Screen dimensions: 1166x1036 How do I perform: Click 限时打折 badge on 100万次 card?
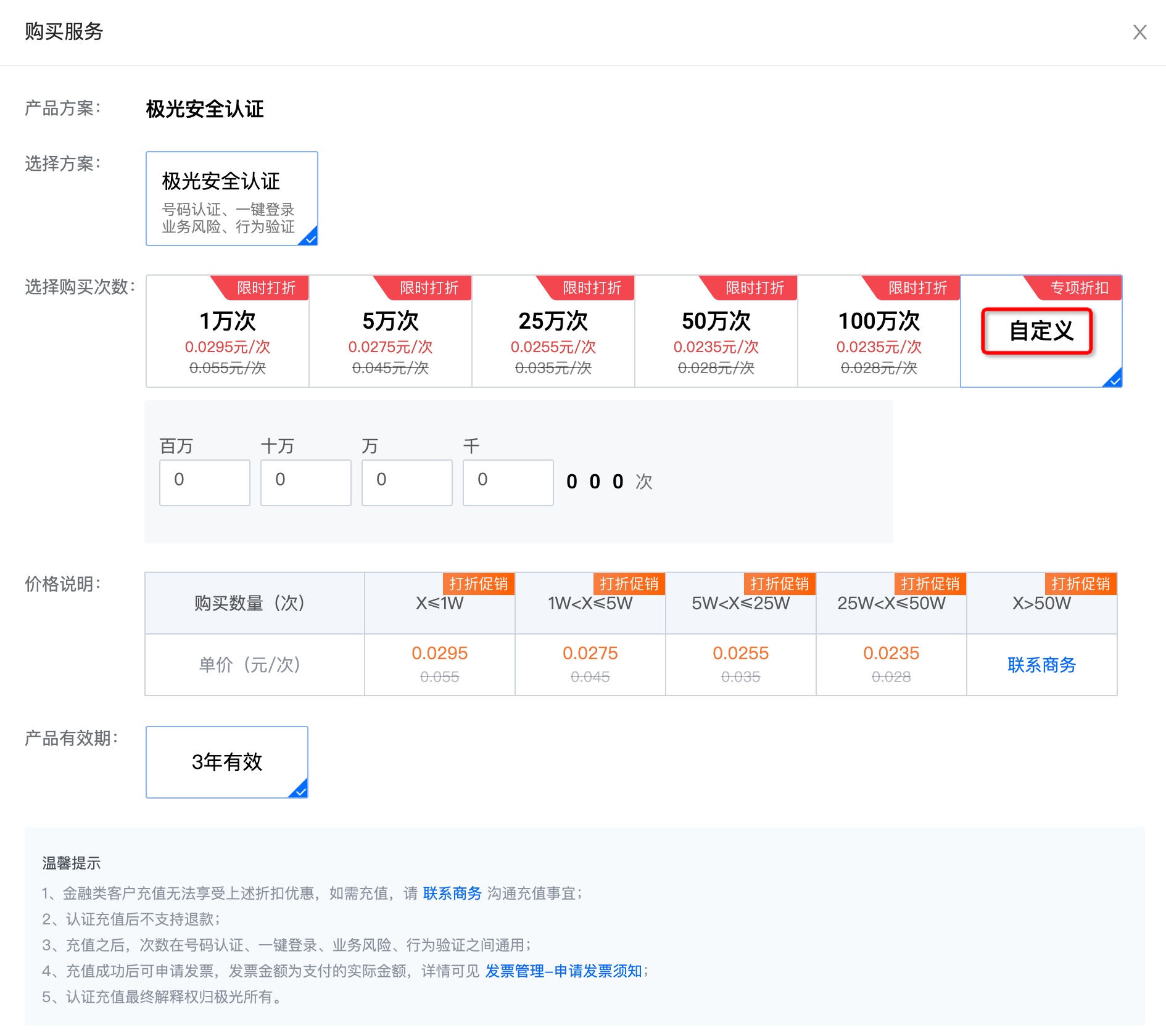point(912,287)
